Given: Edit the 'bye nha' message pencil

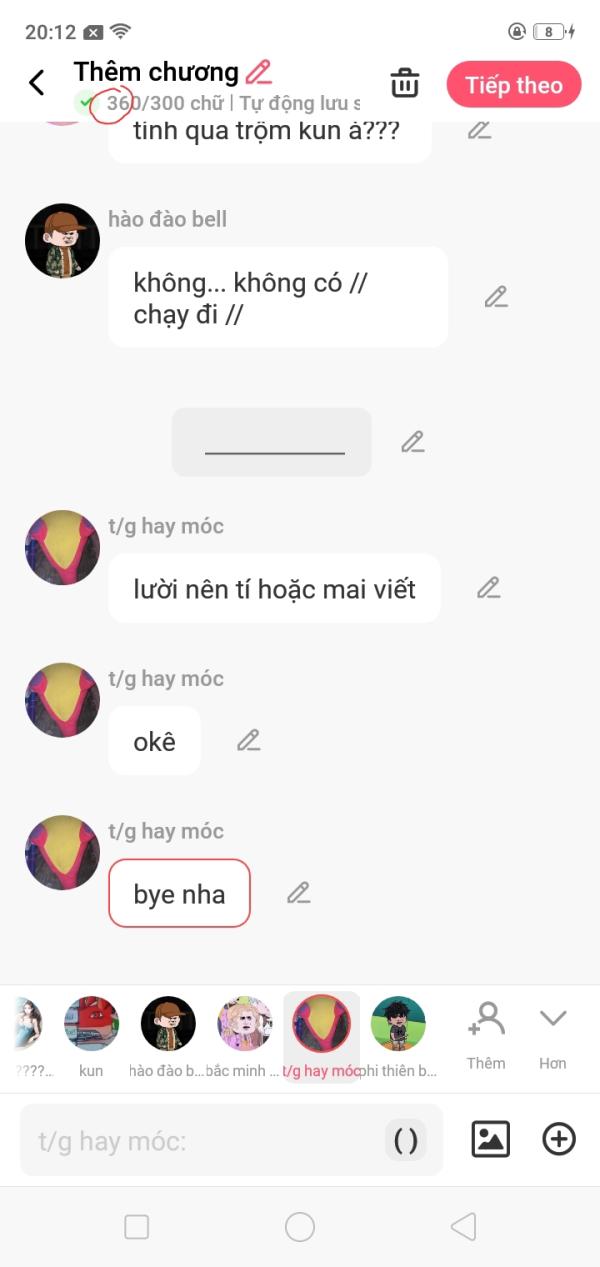Looking at the screenshot, I should click(x=299, y=893).
